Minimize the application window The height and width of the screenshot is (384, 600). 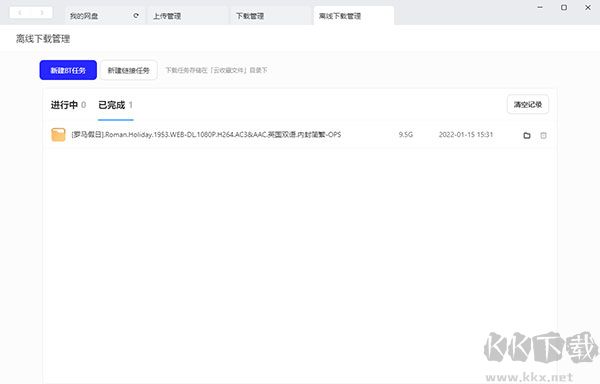[x=540, y=7]
